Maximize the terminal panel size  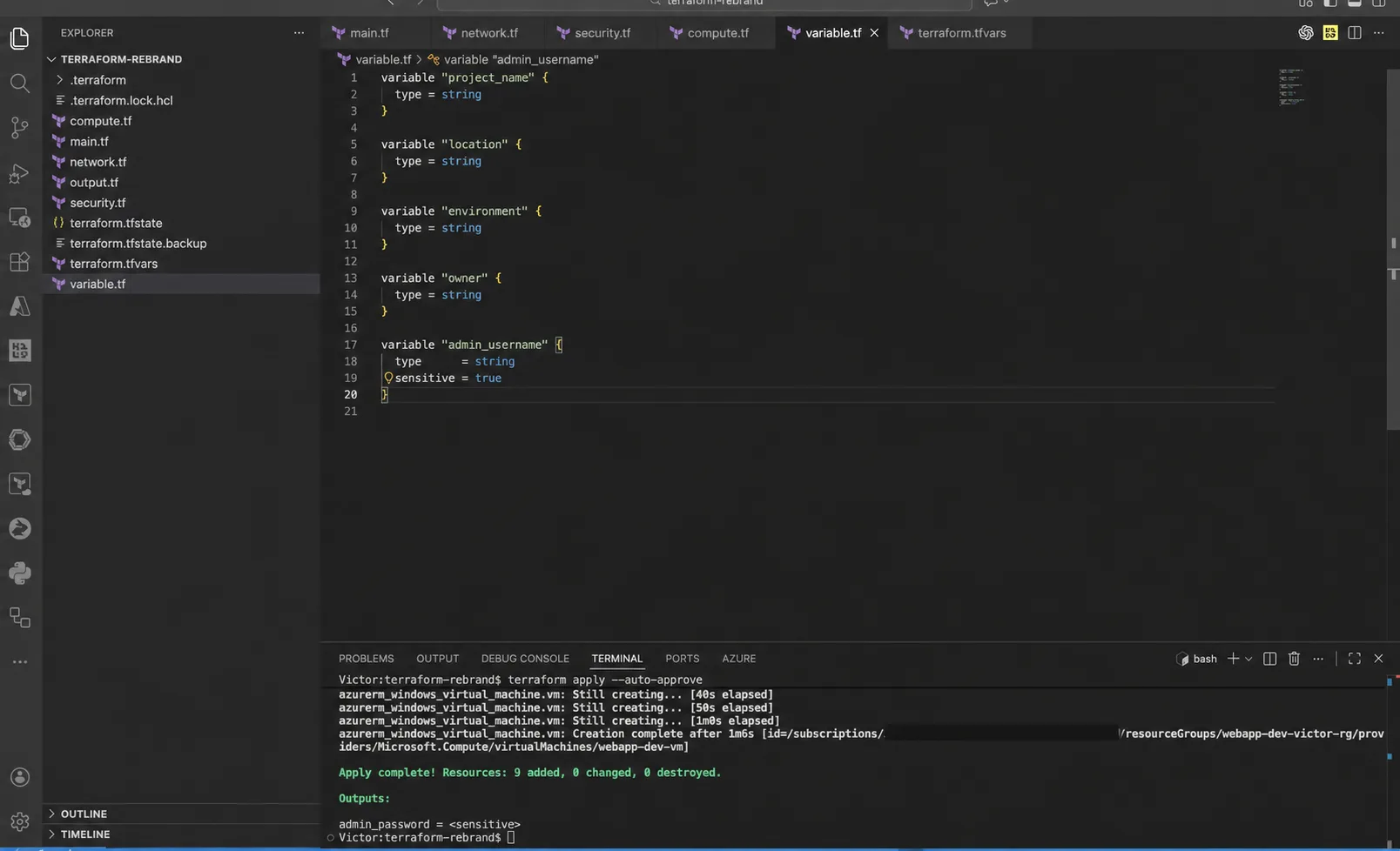[x=1354, y=659]
